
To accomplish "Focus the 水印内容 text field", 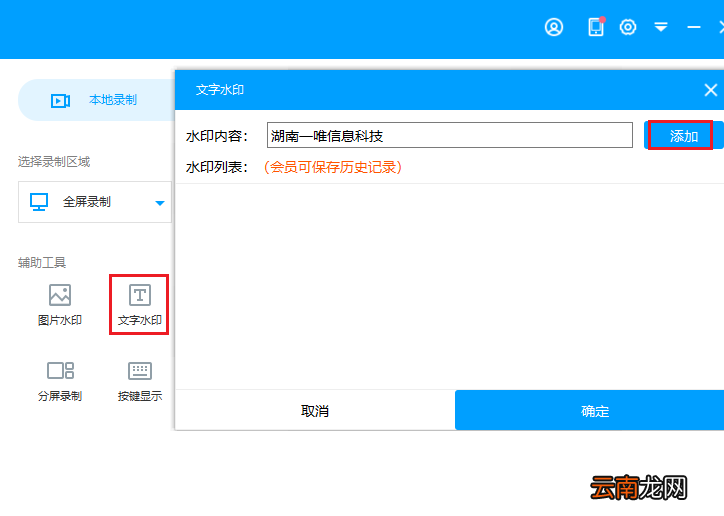I will 450,135.
